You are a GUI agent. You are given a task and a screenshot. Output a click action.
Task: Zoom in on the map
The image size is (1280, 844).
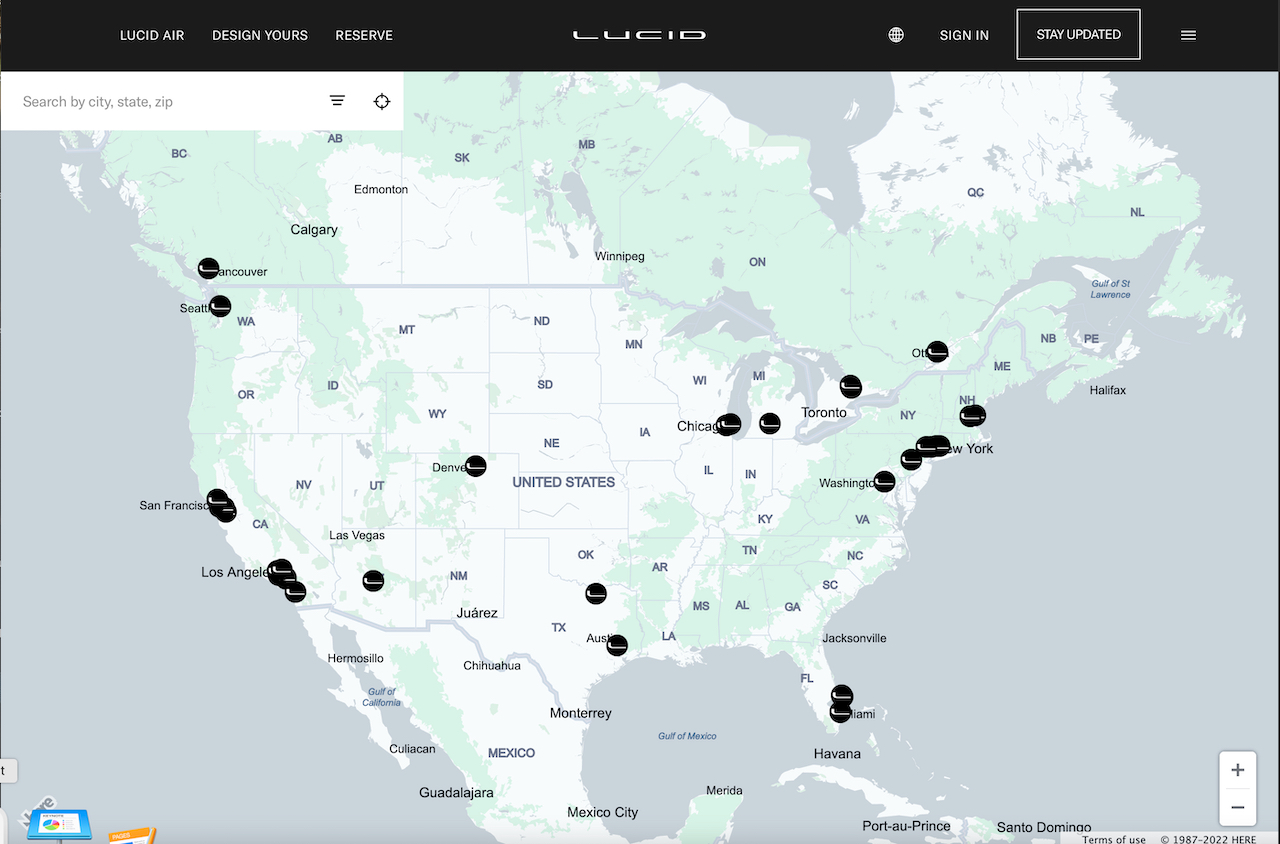tap(1238, 770)
